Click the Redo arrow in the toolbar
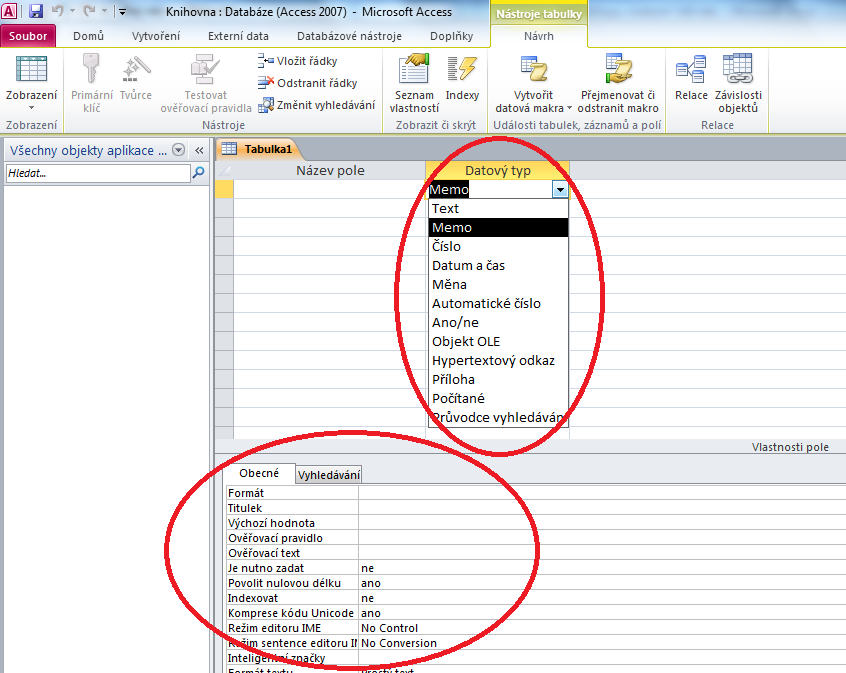The width and height of the screenshot is (846, 673). coord(90,11)
